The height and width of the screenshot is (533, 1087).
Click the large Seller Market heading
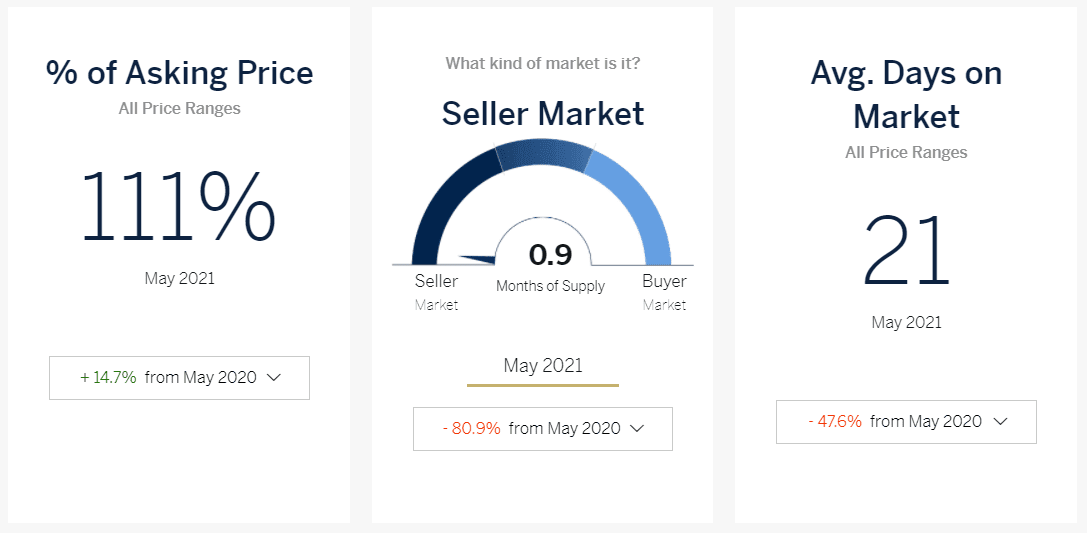(x=543, y=114)
